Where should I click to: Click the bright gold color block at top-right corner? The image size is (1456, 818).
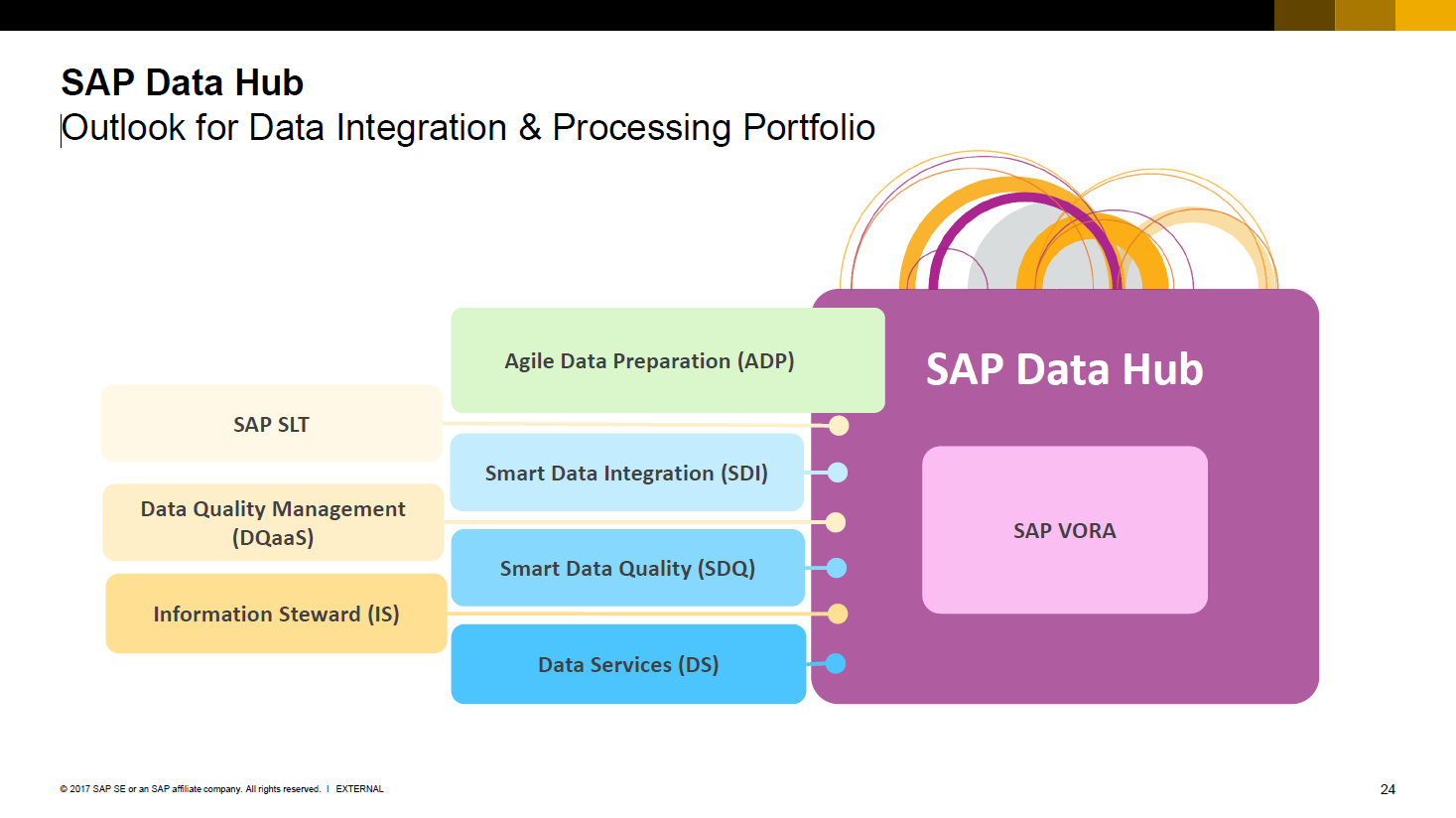click(1425, 15)
